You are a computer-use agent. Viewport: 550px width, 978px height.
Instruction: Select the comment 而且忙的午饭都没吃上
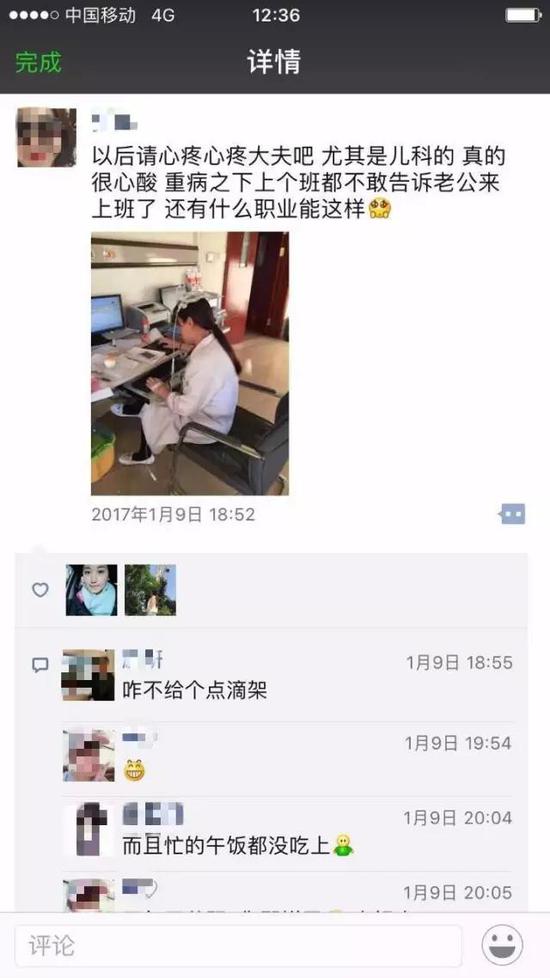[238, 846]
